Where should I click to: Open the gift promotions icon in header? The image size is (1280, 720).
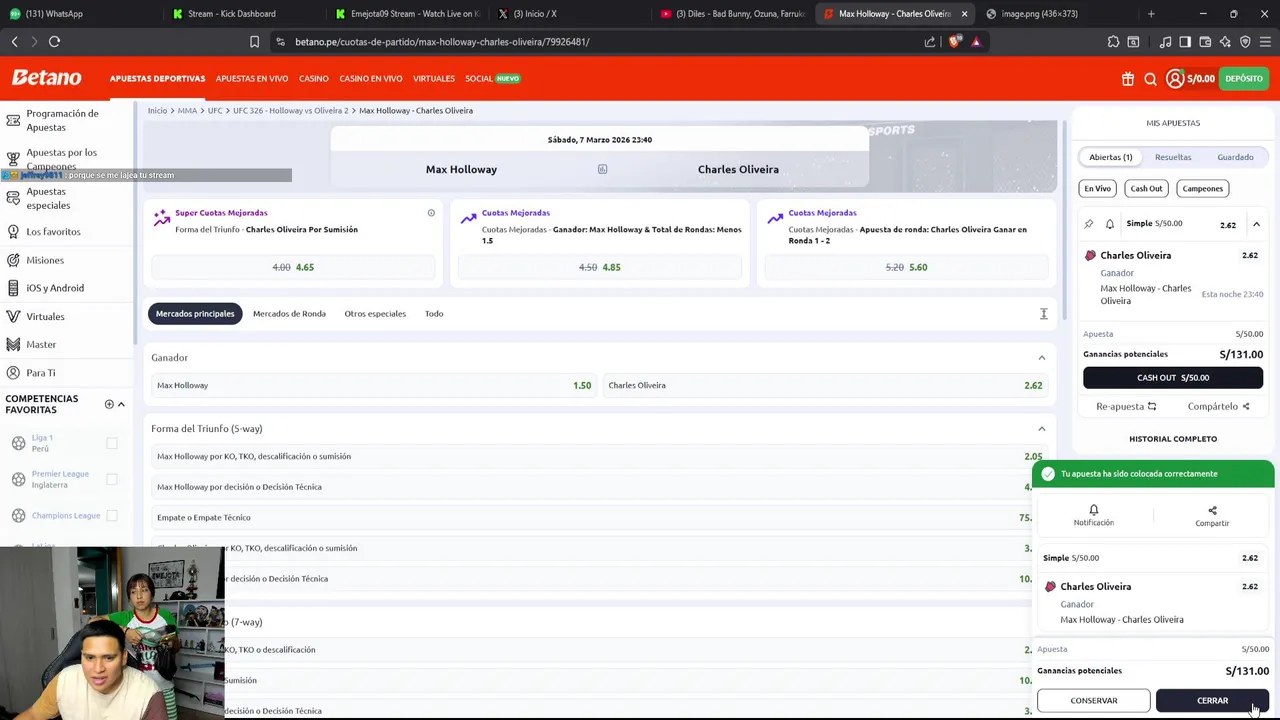coord(1128,79)
